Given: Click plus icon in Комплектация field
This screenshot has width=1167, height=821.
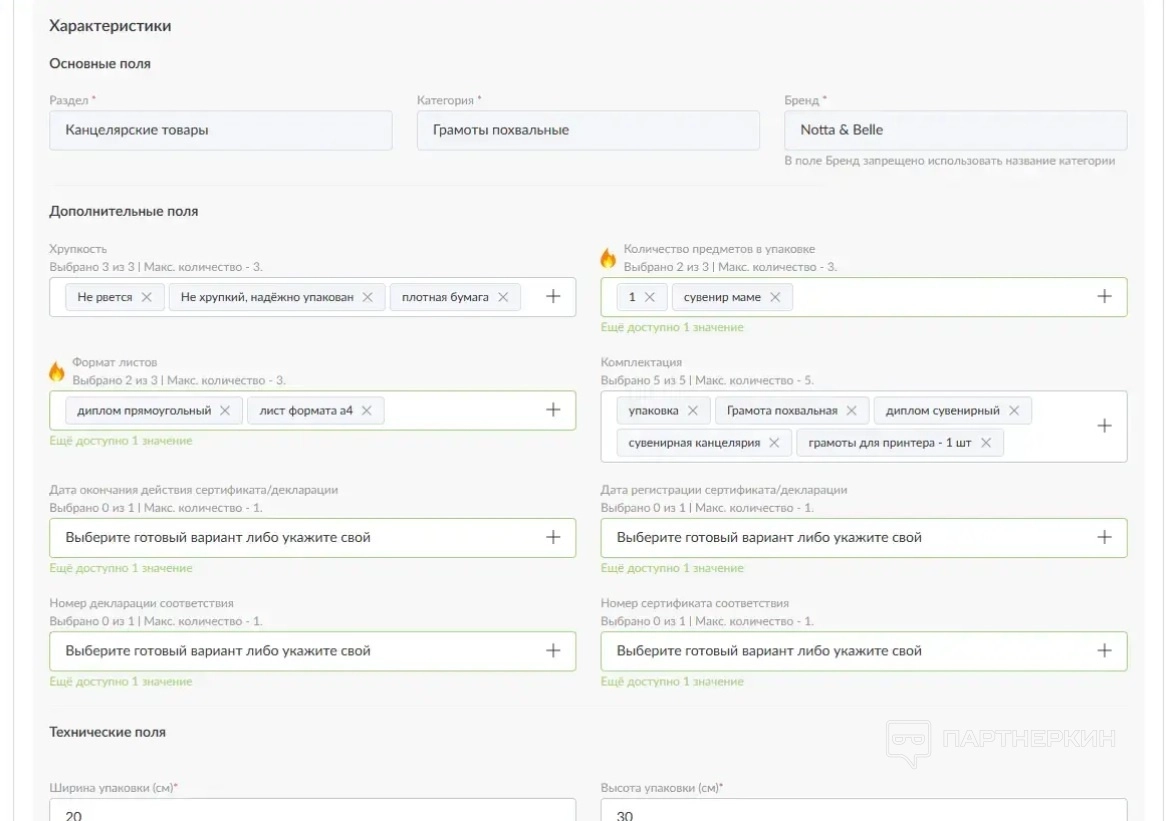Looking at the screenshot, I should 1104,426.
